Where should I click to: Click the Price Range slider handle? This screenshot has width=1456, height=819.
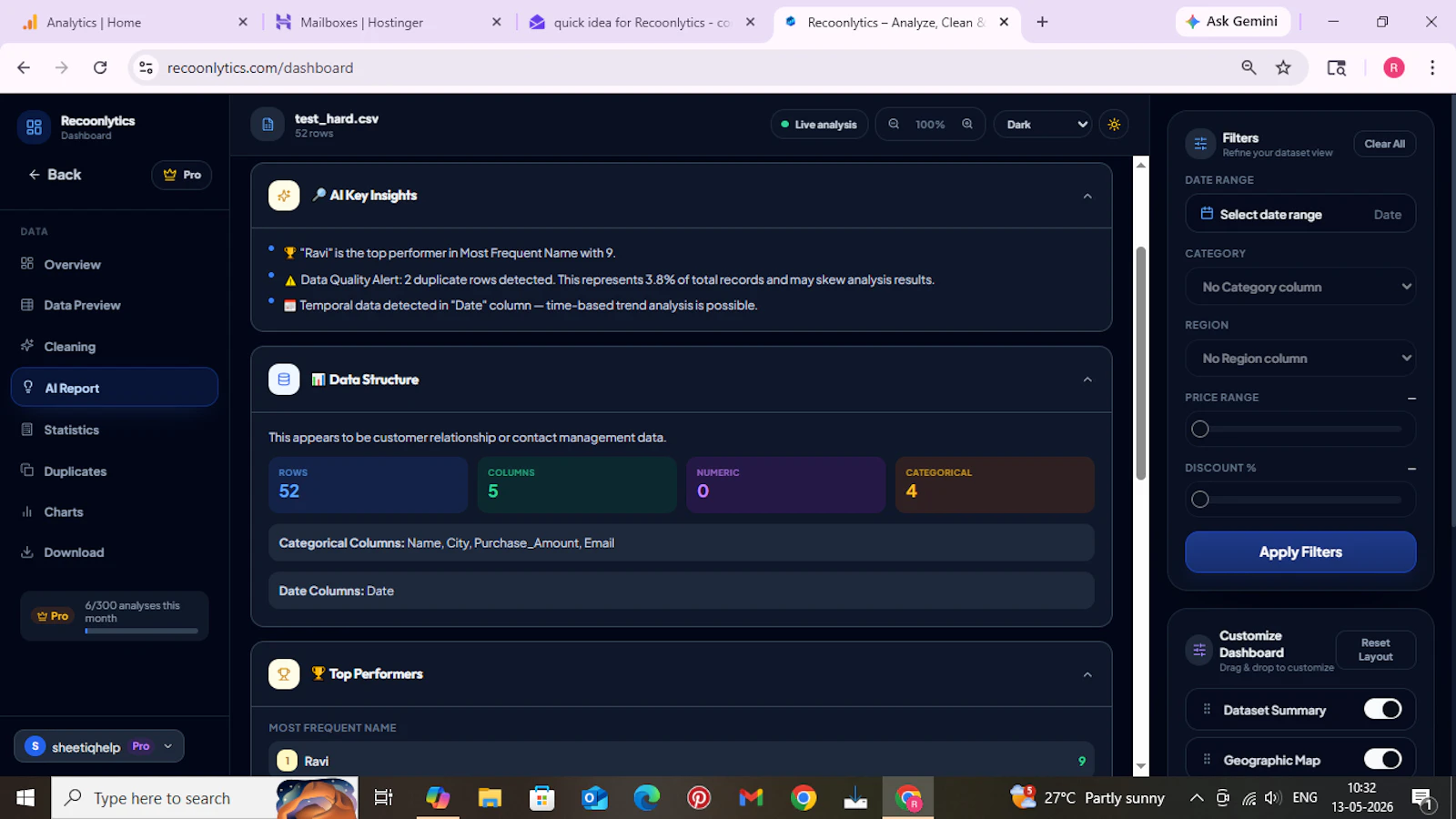(x=1200, y=429)
